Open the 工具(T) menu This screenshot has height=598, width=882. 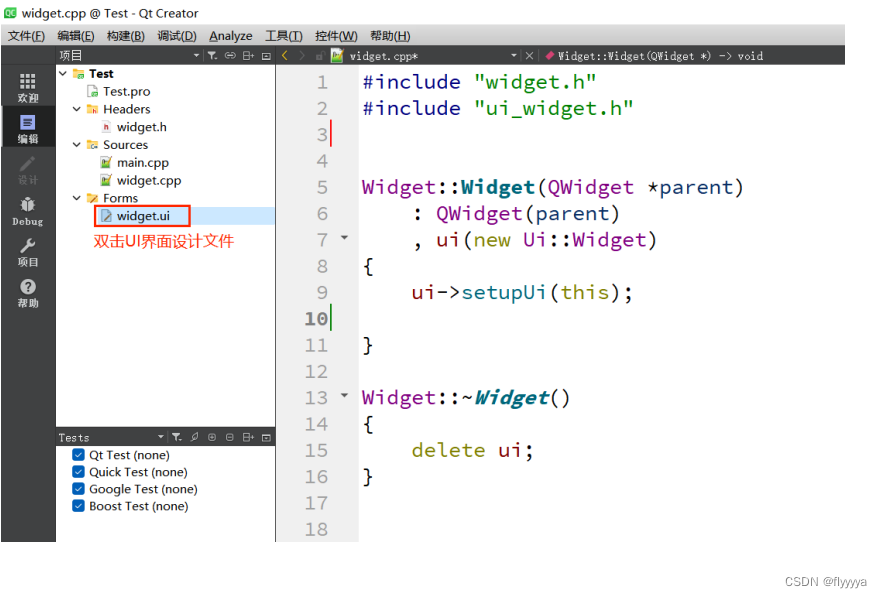[284, 36]
